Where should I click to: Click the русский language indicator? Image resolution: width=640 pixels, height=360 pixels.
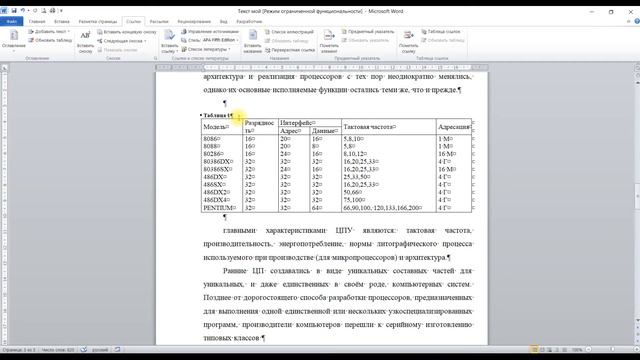click(x=100, y=350)
